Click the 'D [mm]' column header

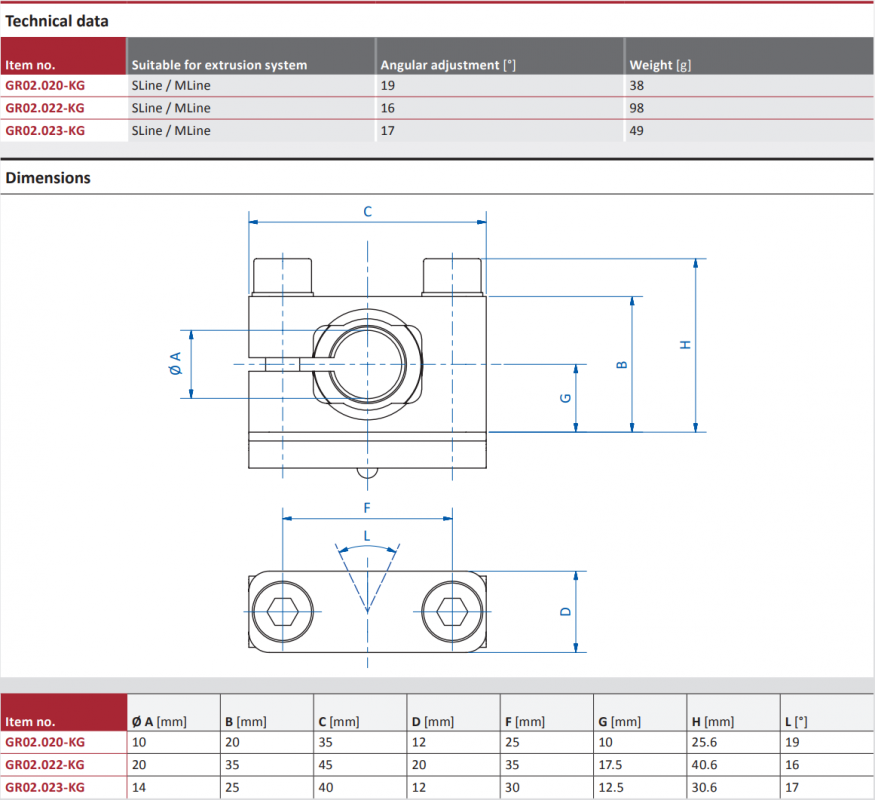pyautogui.click(x=432, y=721)
